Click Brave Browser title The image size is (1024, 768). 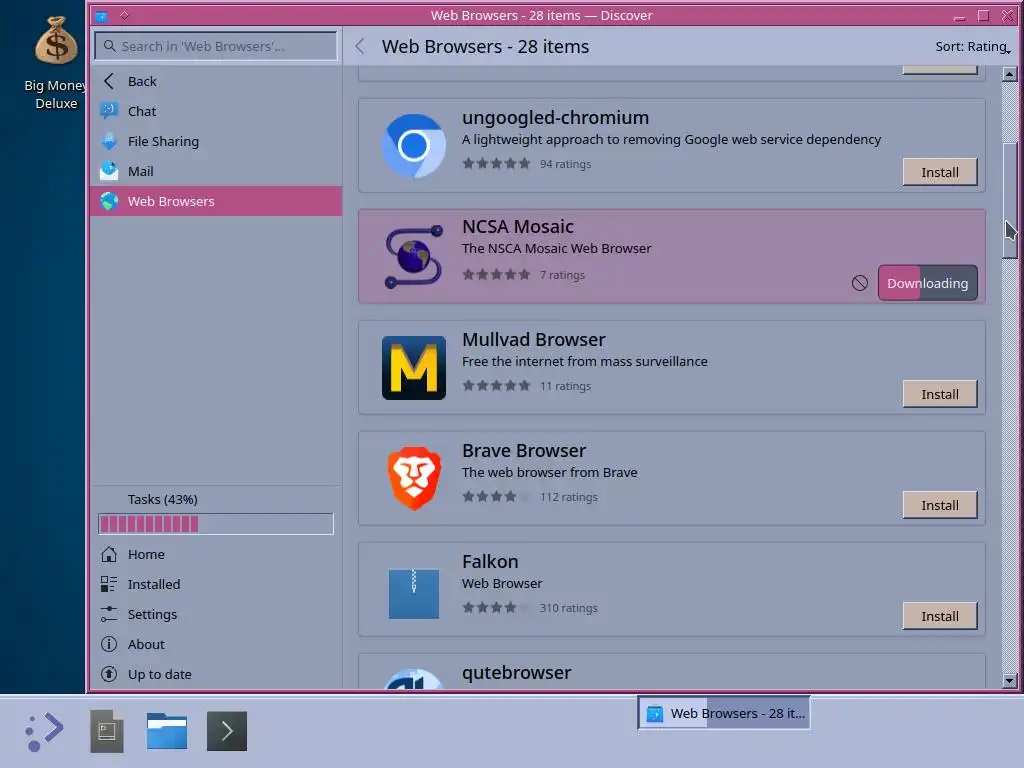pyautogui.click(x=524, y=451)
